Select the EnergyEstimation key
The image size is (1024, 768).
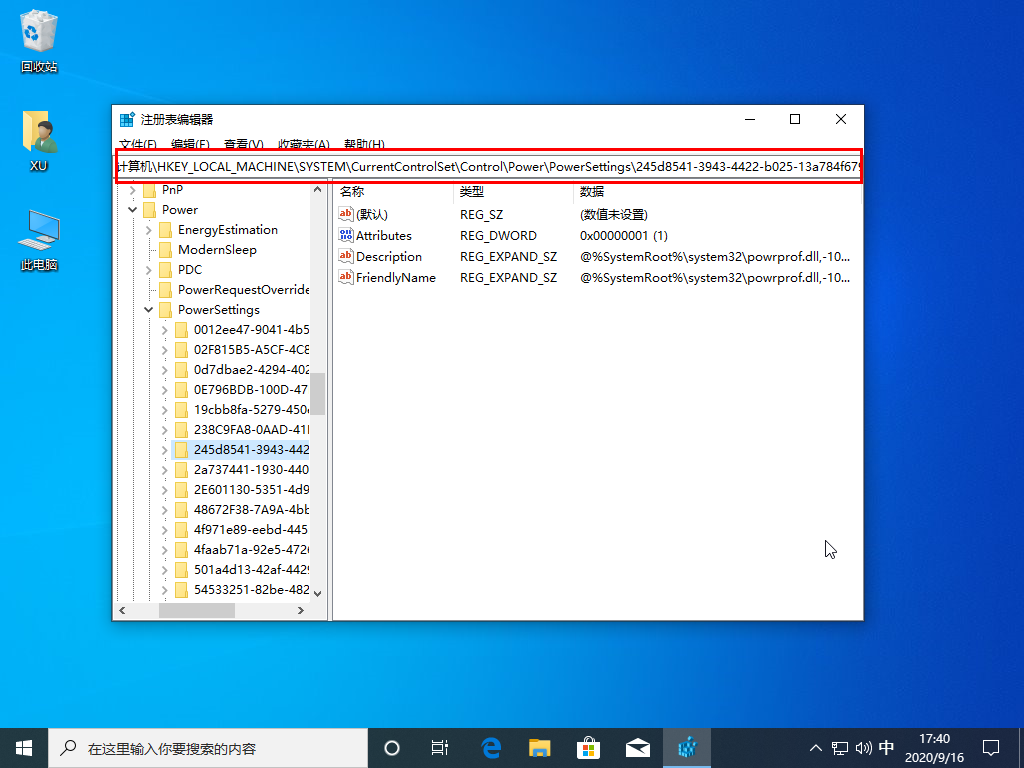[x=227, y=230]
